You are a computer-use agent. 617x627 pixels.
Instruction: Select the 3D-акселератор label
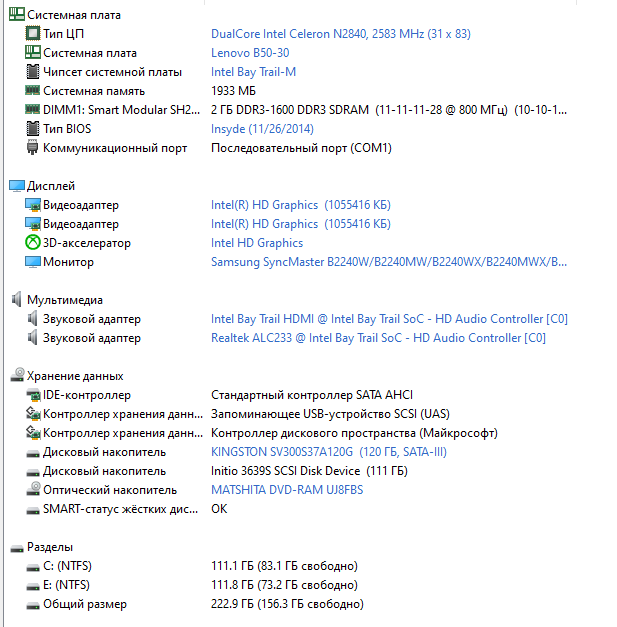click(87, 243)
